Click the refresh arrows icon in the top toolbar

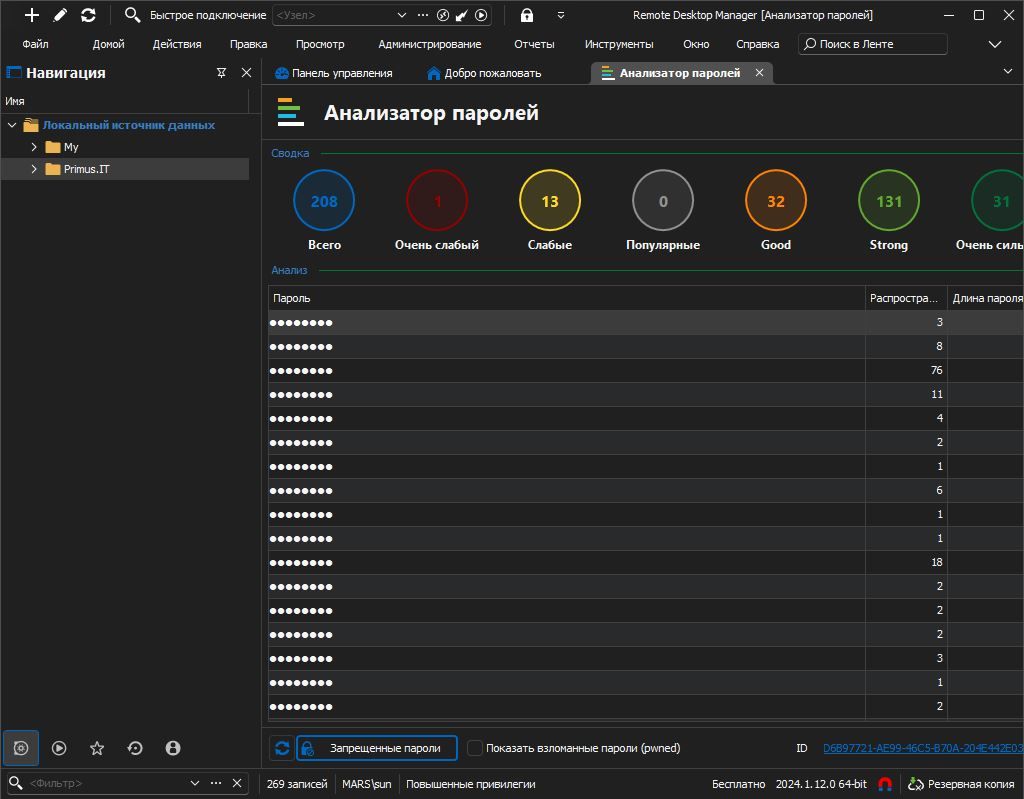click(x=88, y=15)
